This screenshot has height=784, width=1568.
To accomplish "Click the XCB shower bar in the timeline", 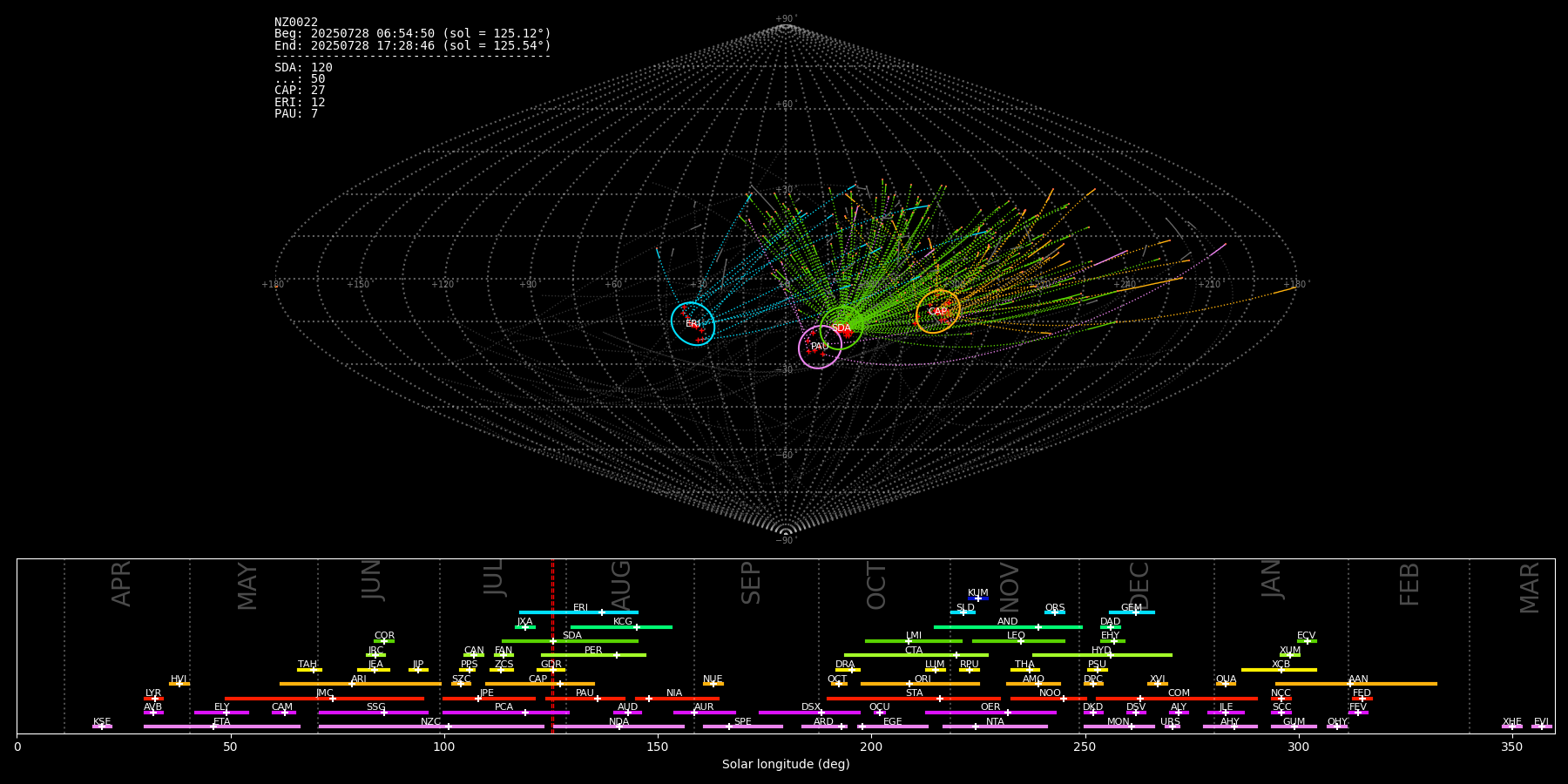I will coord(1279,670).
